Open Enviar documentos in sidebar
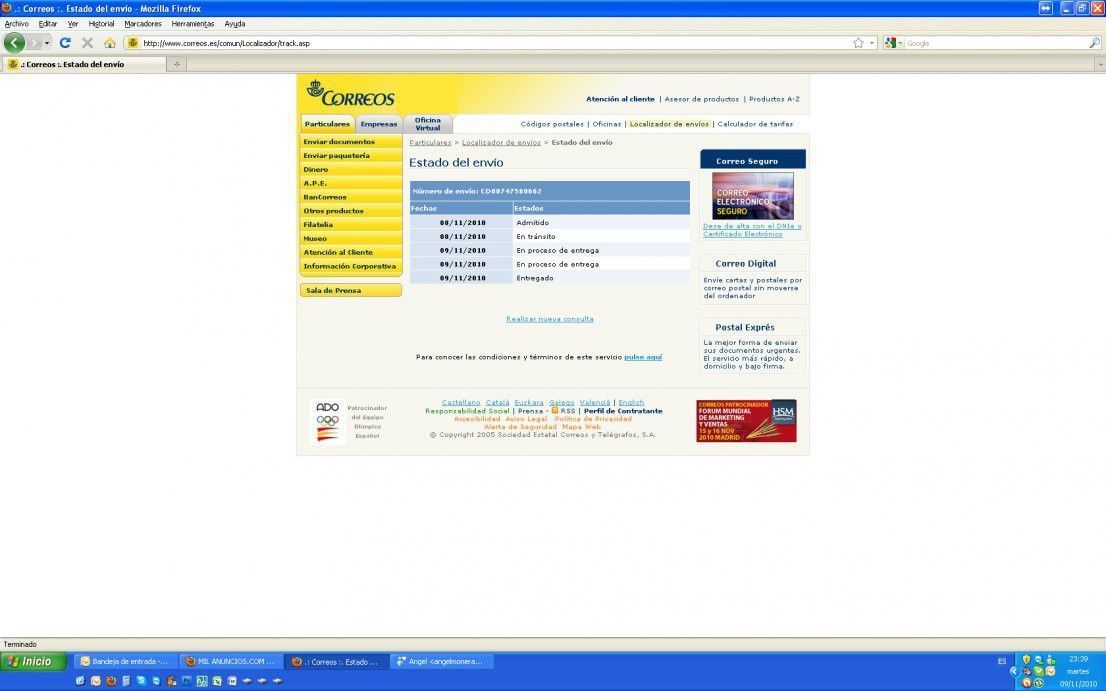1106x691 pixels. [x=351, y=142]
